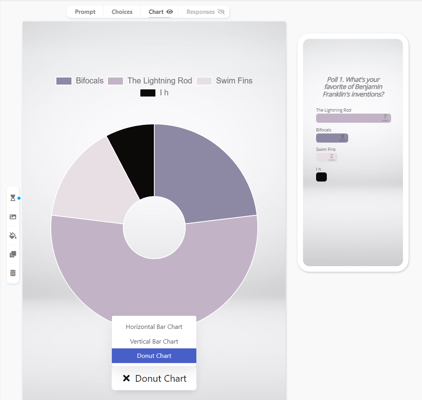Toggle the Swim Fins legend entry
The width and height of the screenshot is (422, 400).
[224, 81]
